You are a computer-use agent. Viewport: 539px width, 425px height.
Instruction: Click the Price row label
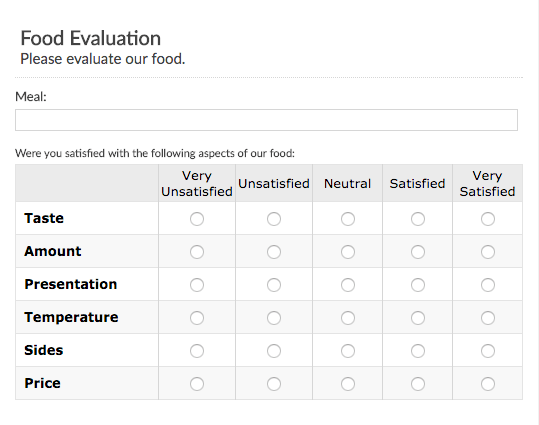42,383
